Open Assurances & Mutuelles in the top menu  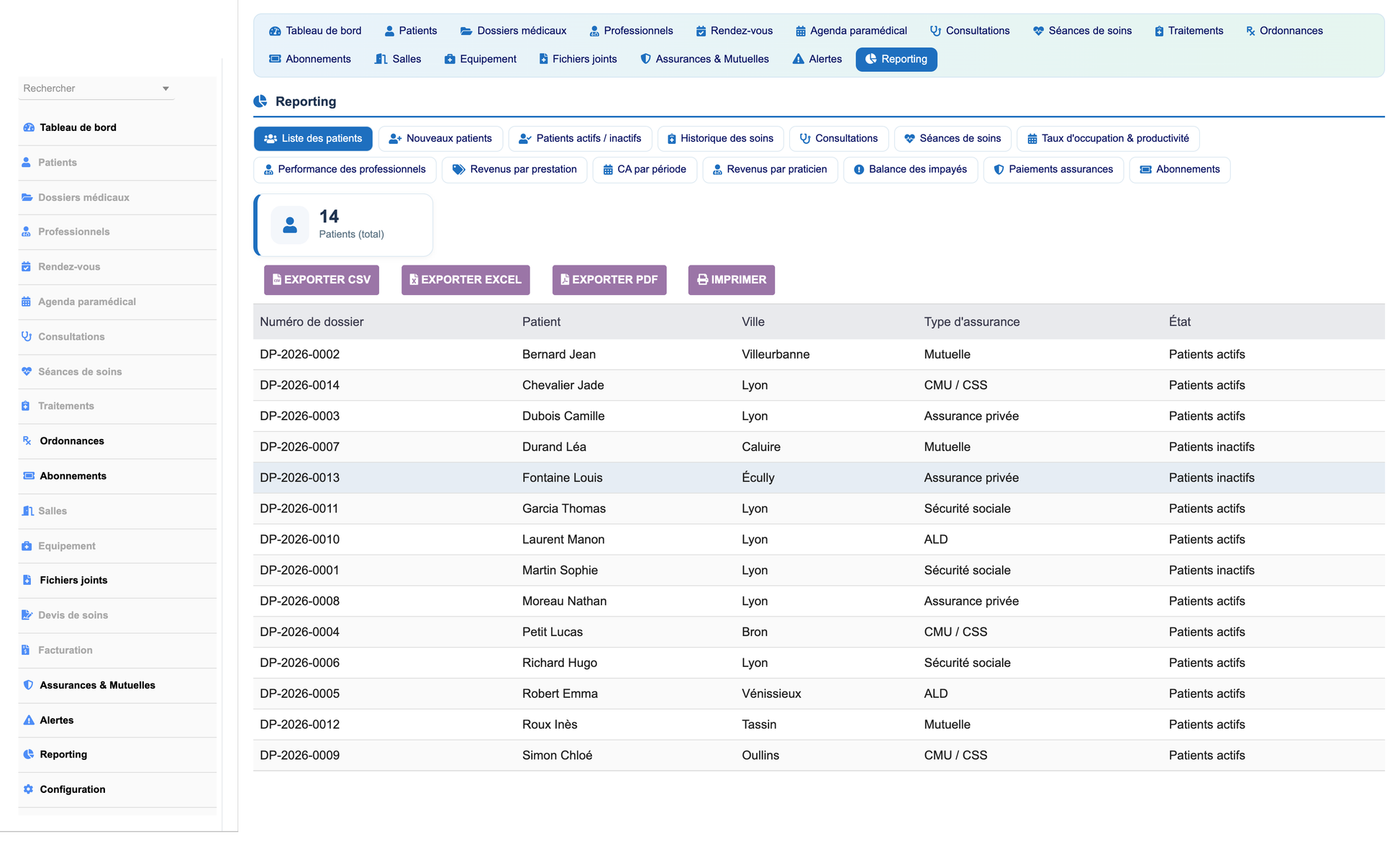click(x=704, y=59)
